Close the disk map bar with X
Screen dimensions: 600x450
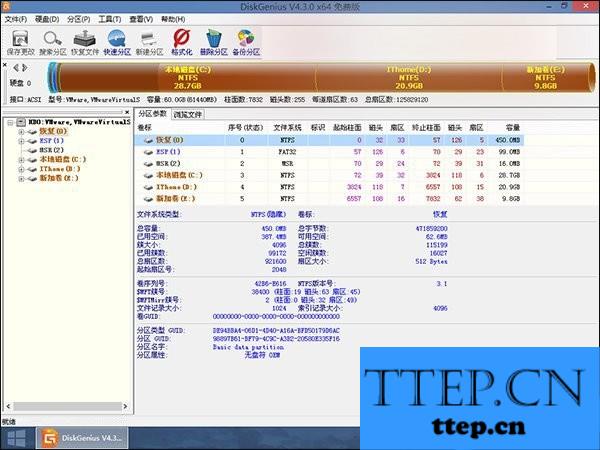[5, 65]
